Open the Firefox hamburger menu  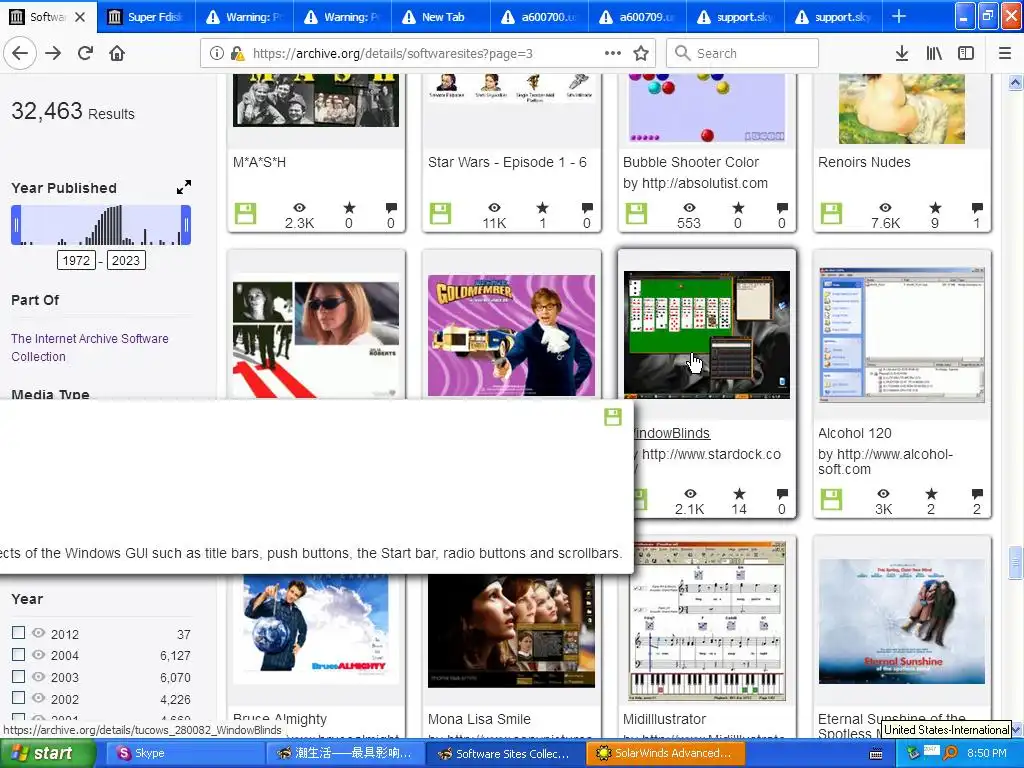(1005, 54)
